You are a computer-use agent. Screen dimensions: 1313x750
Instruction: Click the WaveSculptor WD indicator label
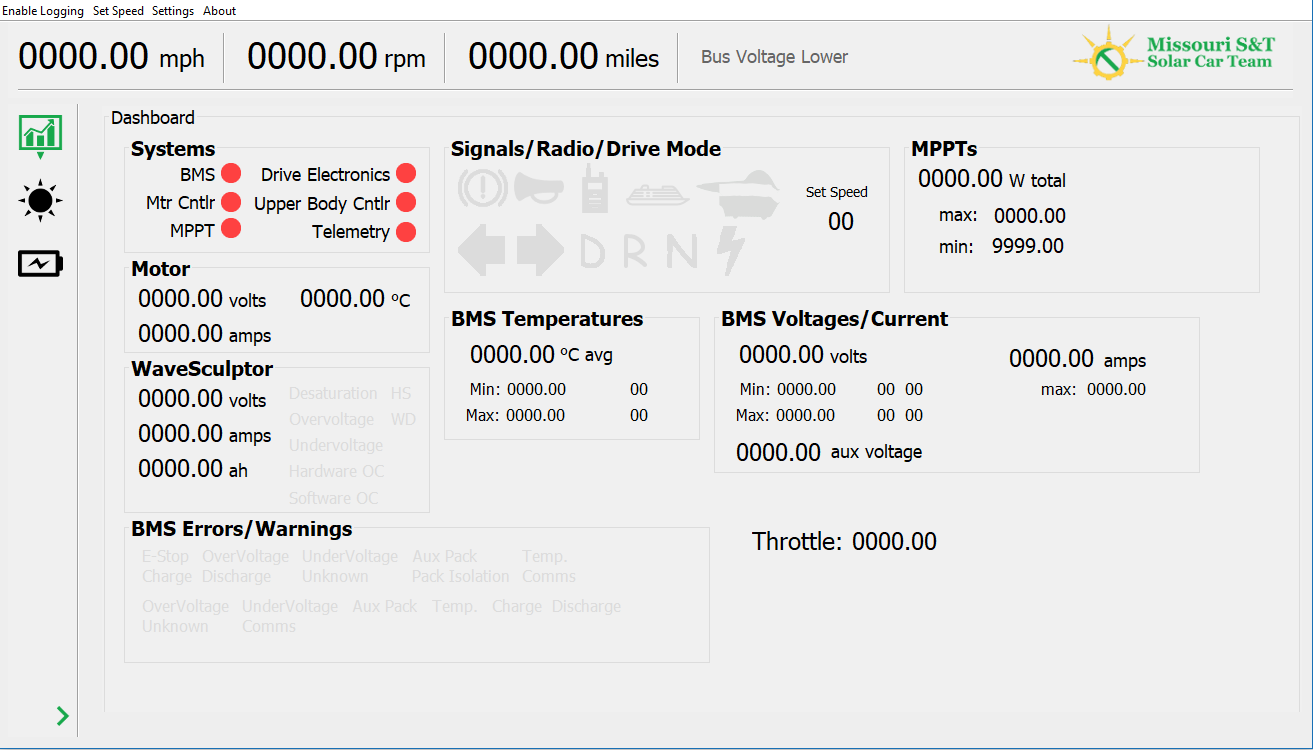pos(403,420)
